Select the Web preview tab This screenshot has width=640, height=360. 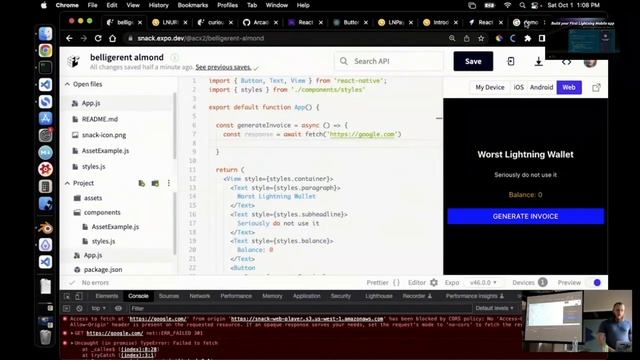click(x=569, y=87)
